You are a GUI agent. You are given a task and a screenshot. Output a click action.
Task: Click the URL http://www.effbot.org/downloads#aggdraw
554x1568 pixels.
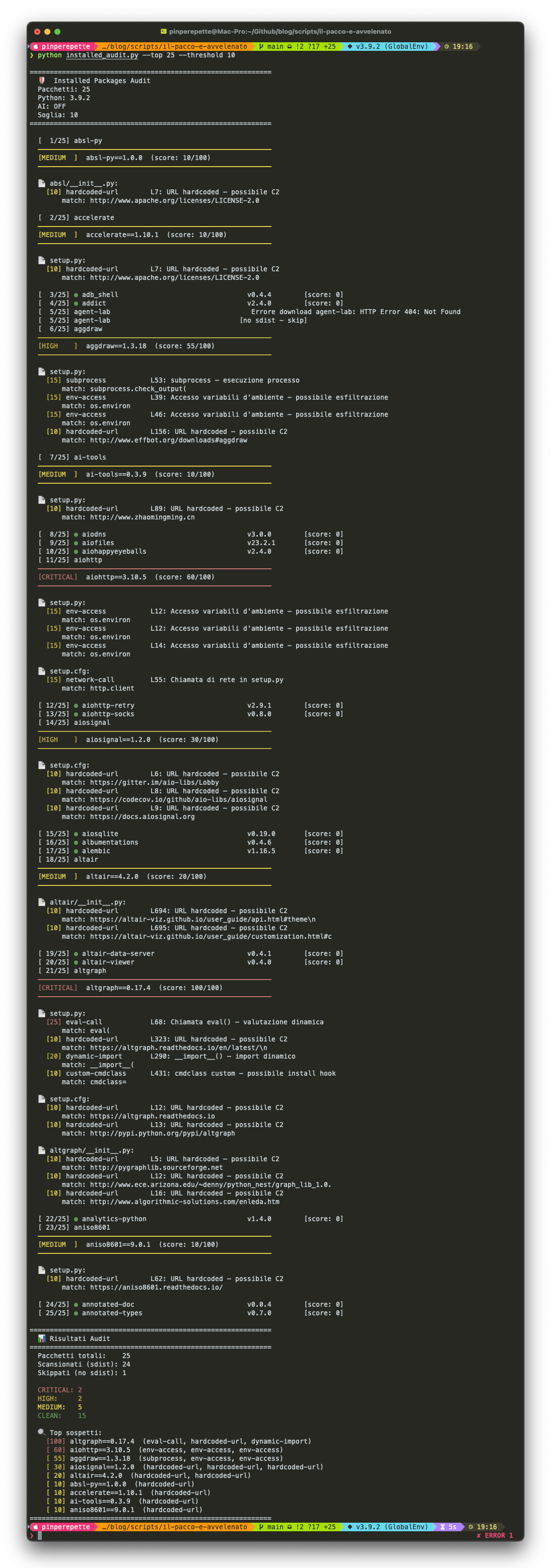(169, 440)
